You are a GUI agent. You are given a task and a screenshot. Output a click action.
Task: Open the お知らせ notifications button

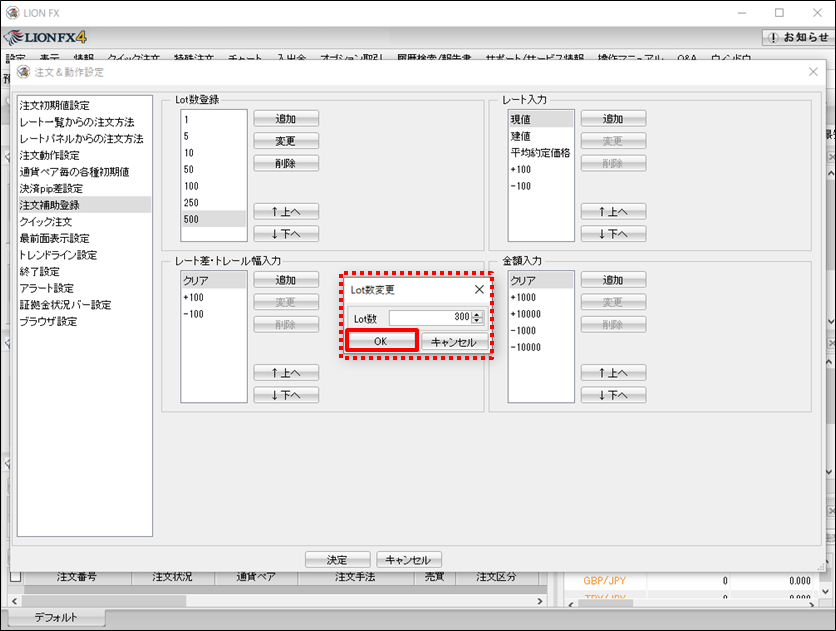click(x=799, y=37)
